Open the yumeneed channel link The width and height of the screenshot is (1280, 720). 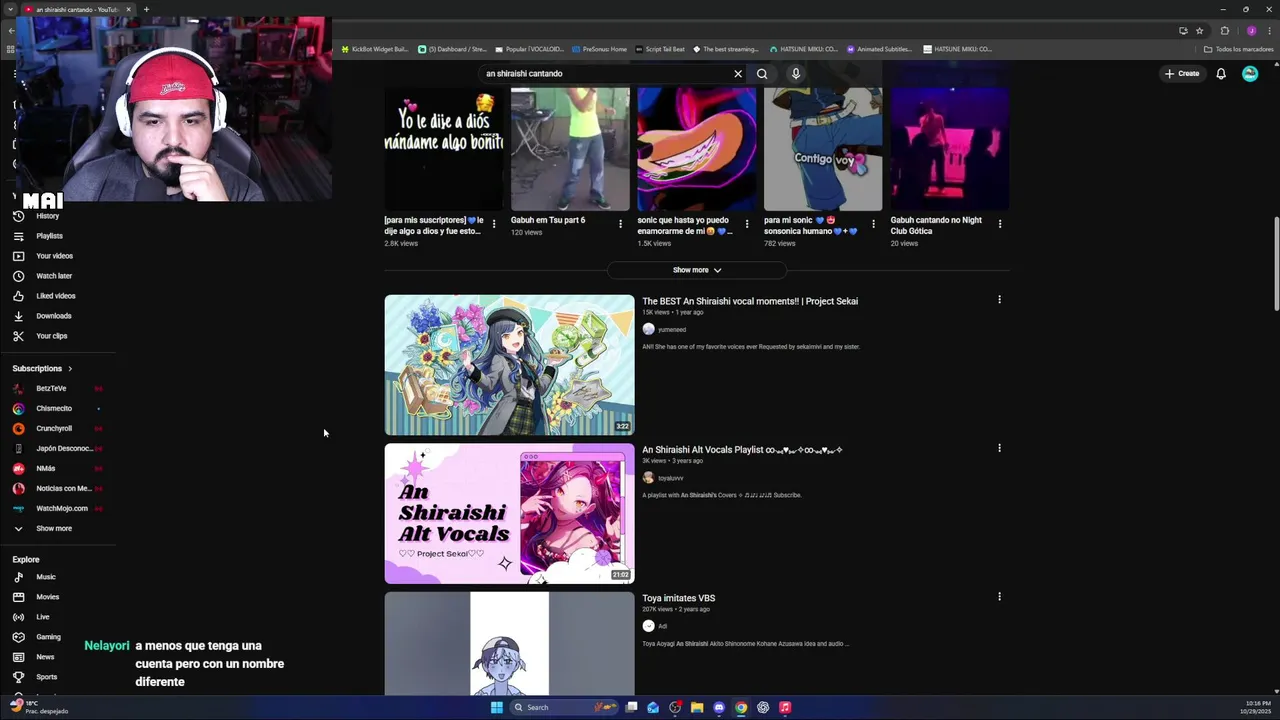[672, 330]
